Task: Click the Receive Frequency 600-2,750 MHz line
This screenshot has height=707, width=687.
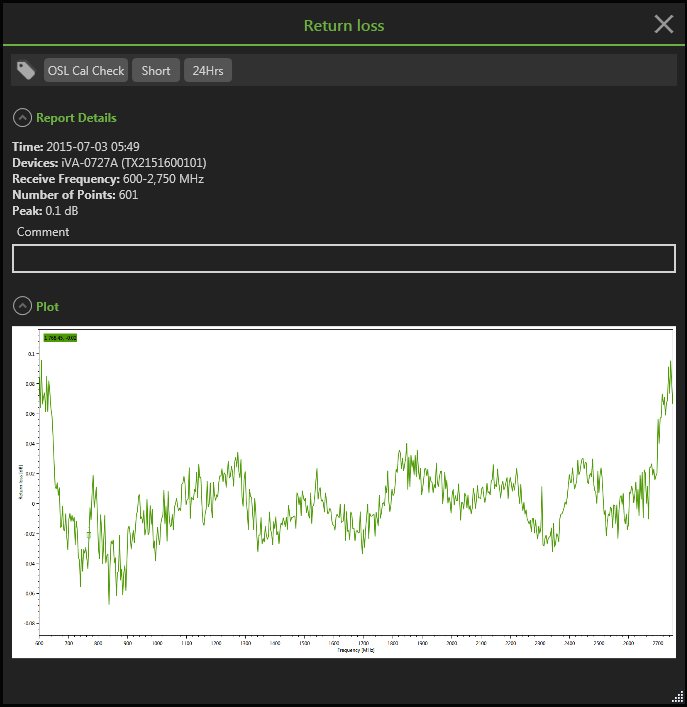Action: 107,179
